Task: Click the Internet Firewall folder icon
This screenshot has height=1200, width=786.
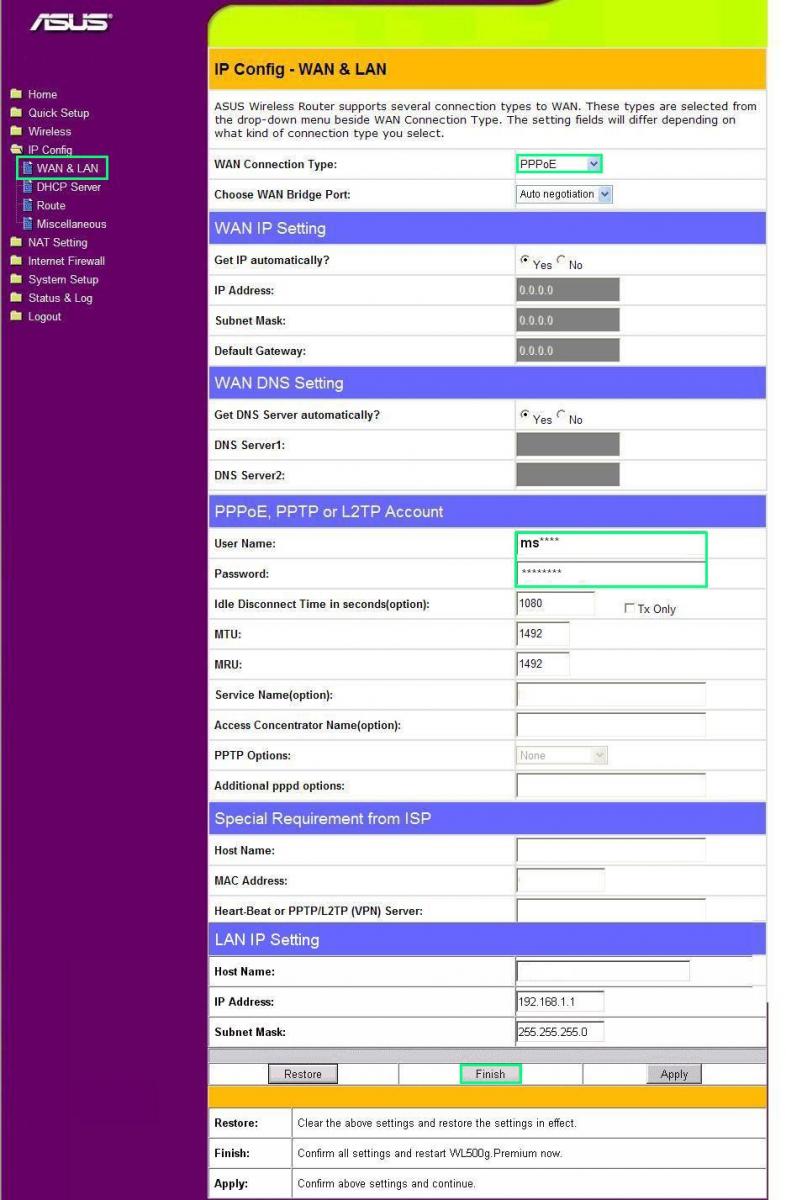Action: (x=17, y=261)
